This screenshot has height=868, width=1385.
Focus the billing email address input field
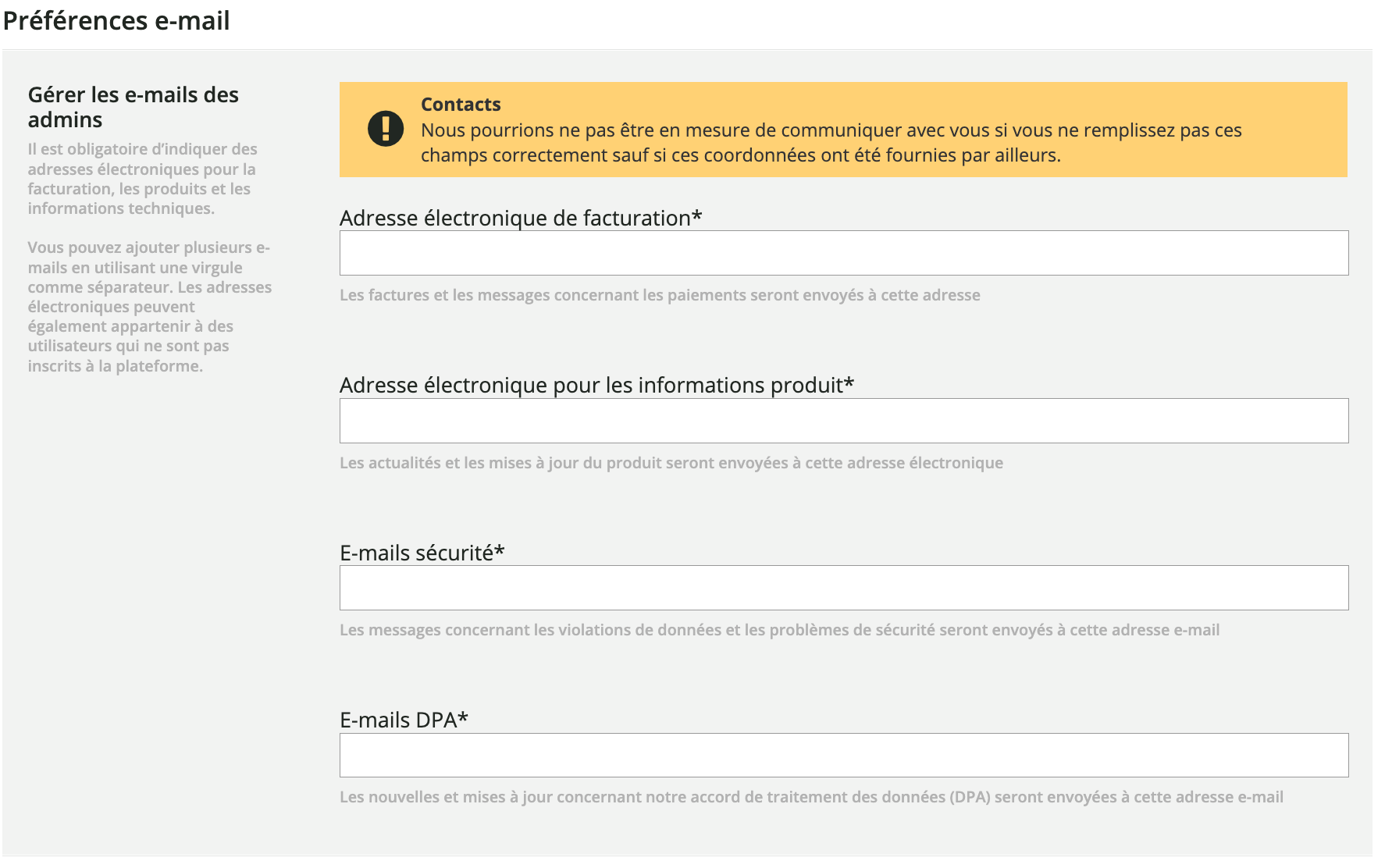(x=843, y=253)
